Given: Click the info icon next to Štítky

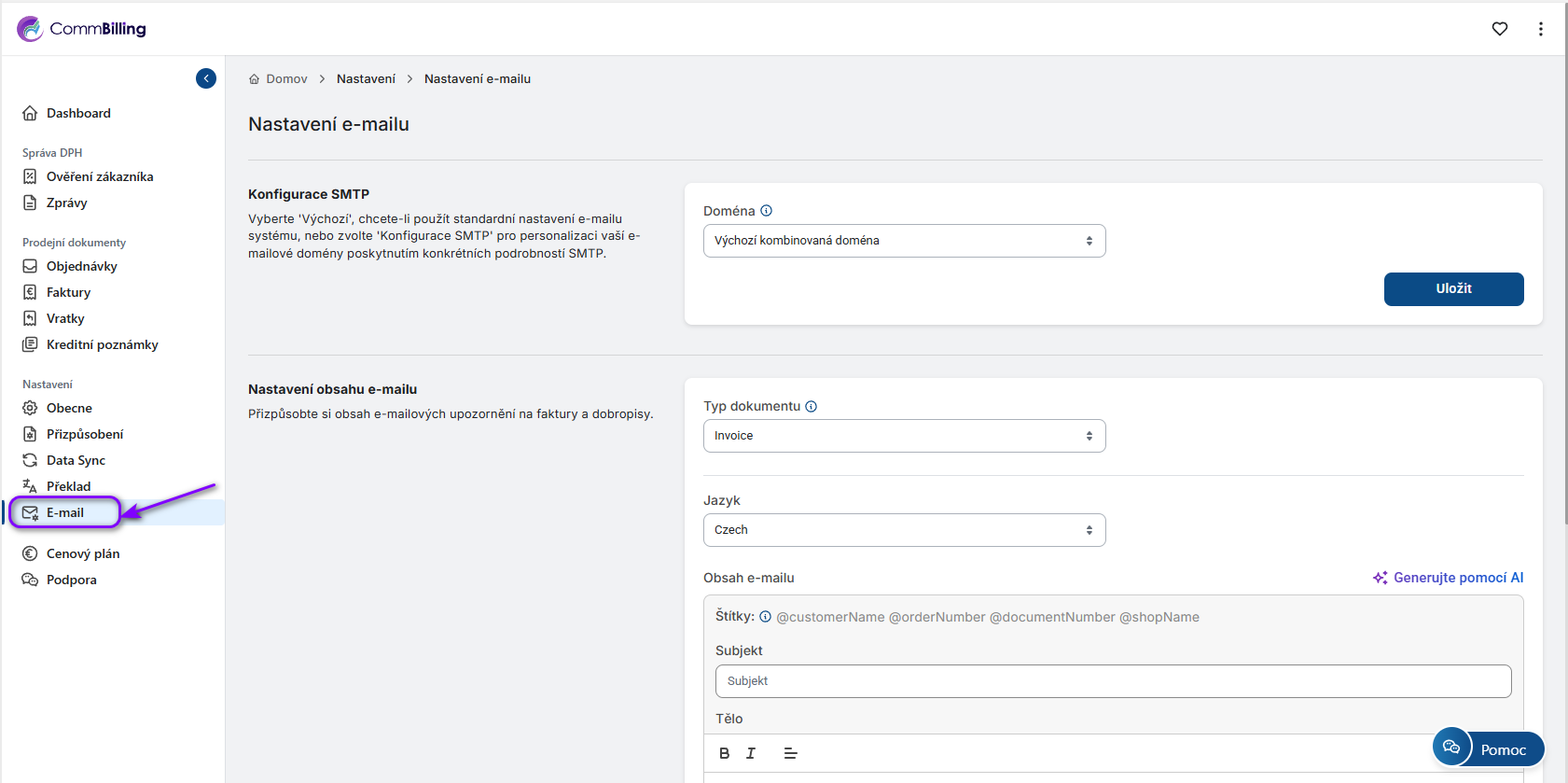Looking at the screenshot, I should click(765, 617).
